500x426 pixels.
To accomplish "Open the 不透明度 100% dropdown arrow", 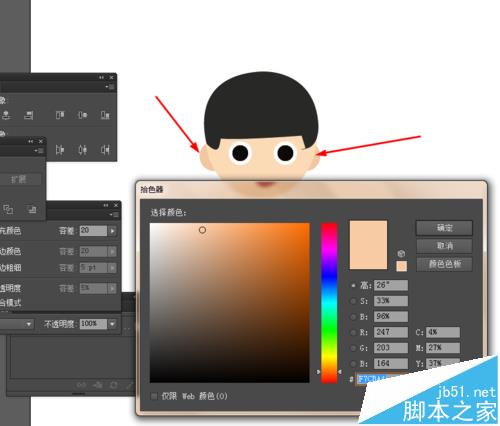I will click(113, 324).
